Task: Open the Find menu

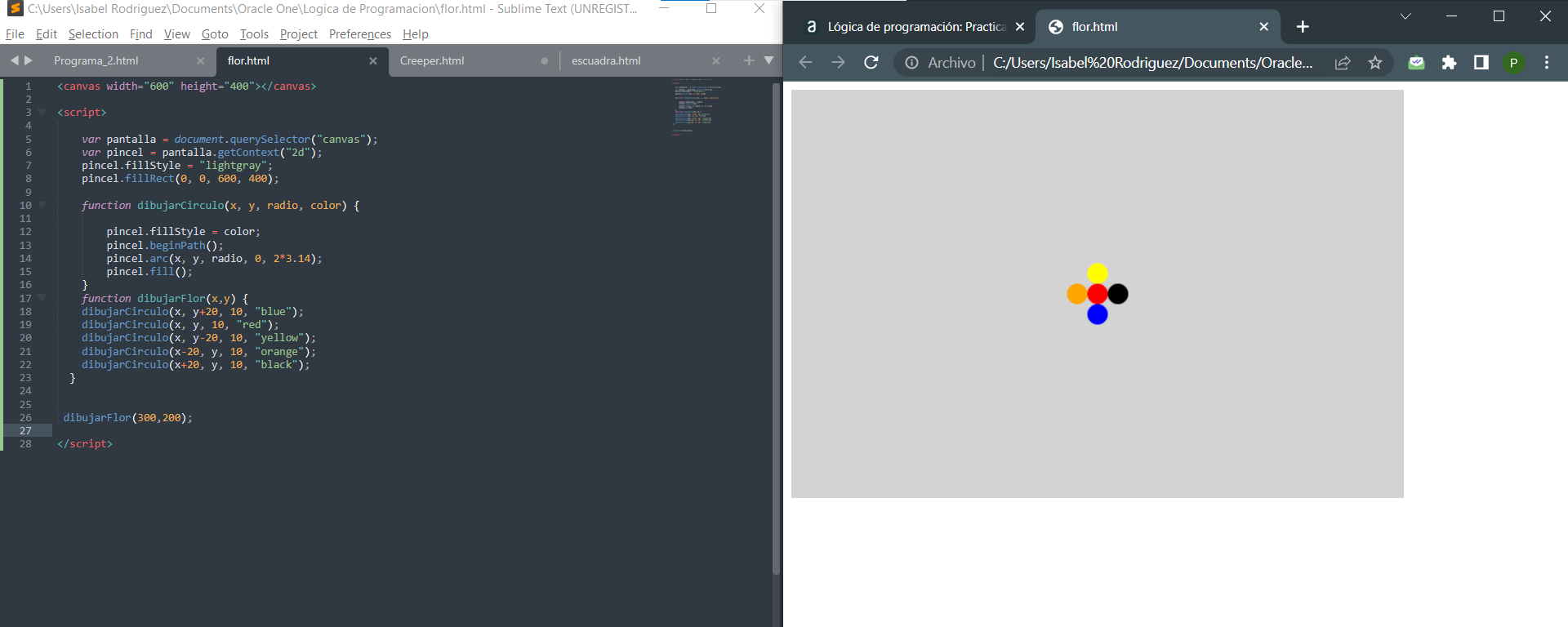Action: 141,34
